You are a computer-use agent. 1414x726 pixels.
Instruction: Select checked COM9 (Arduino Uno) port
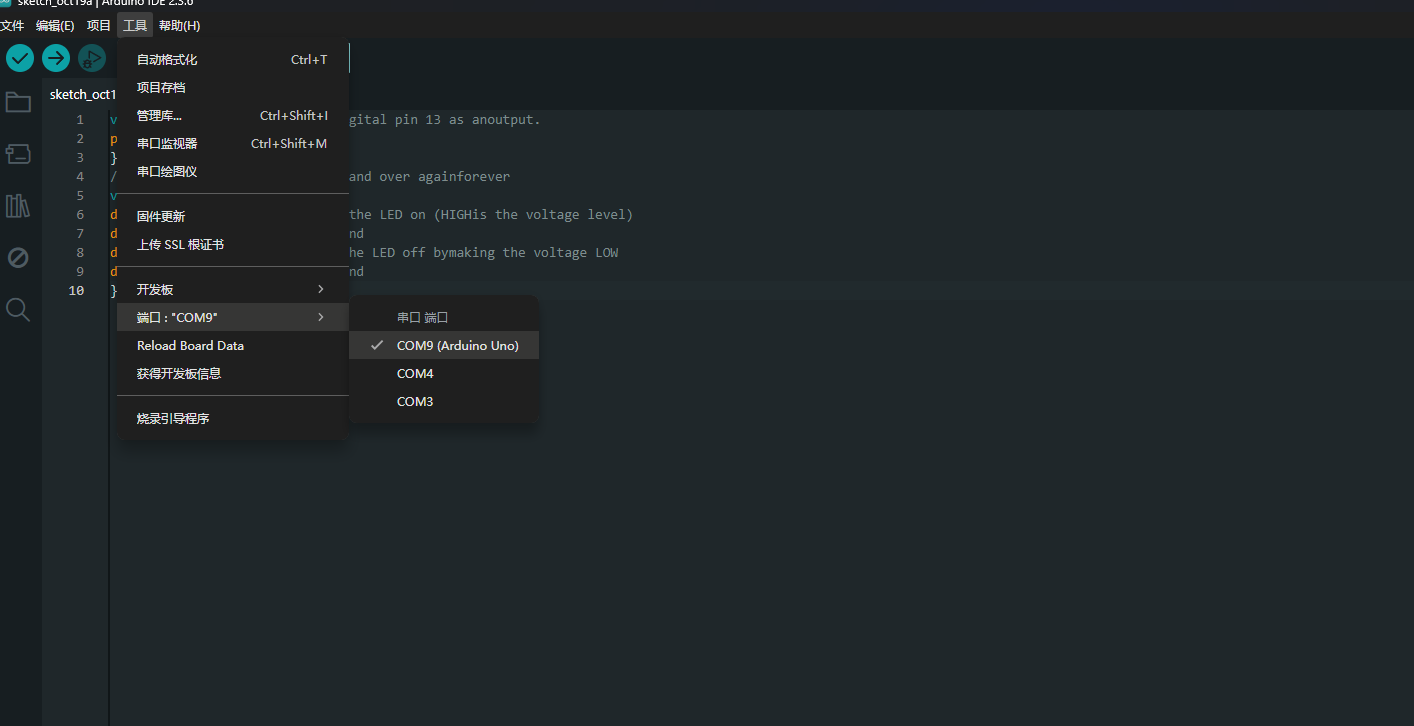[444, 345]
